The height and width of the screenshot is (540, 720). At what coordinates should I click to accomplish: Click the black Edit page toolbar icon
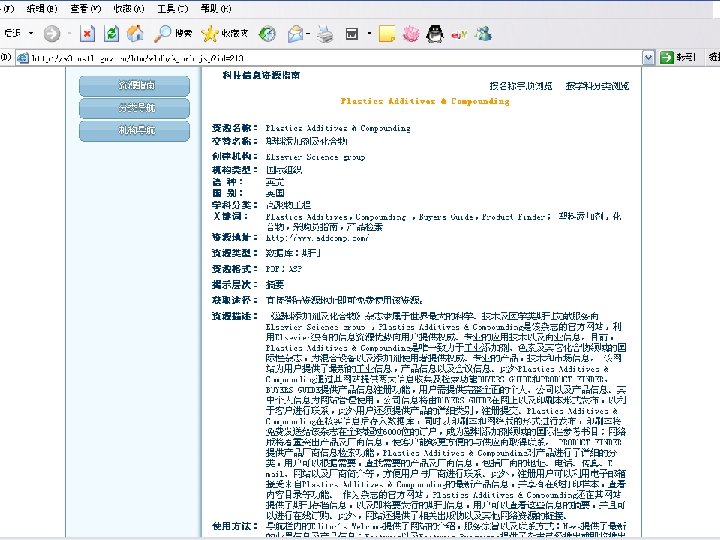click(x=352, y=34)
